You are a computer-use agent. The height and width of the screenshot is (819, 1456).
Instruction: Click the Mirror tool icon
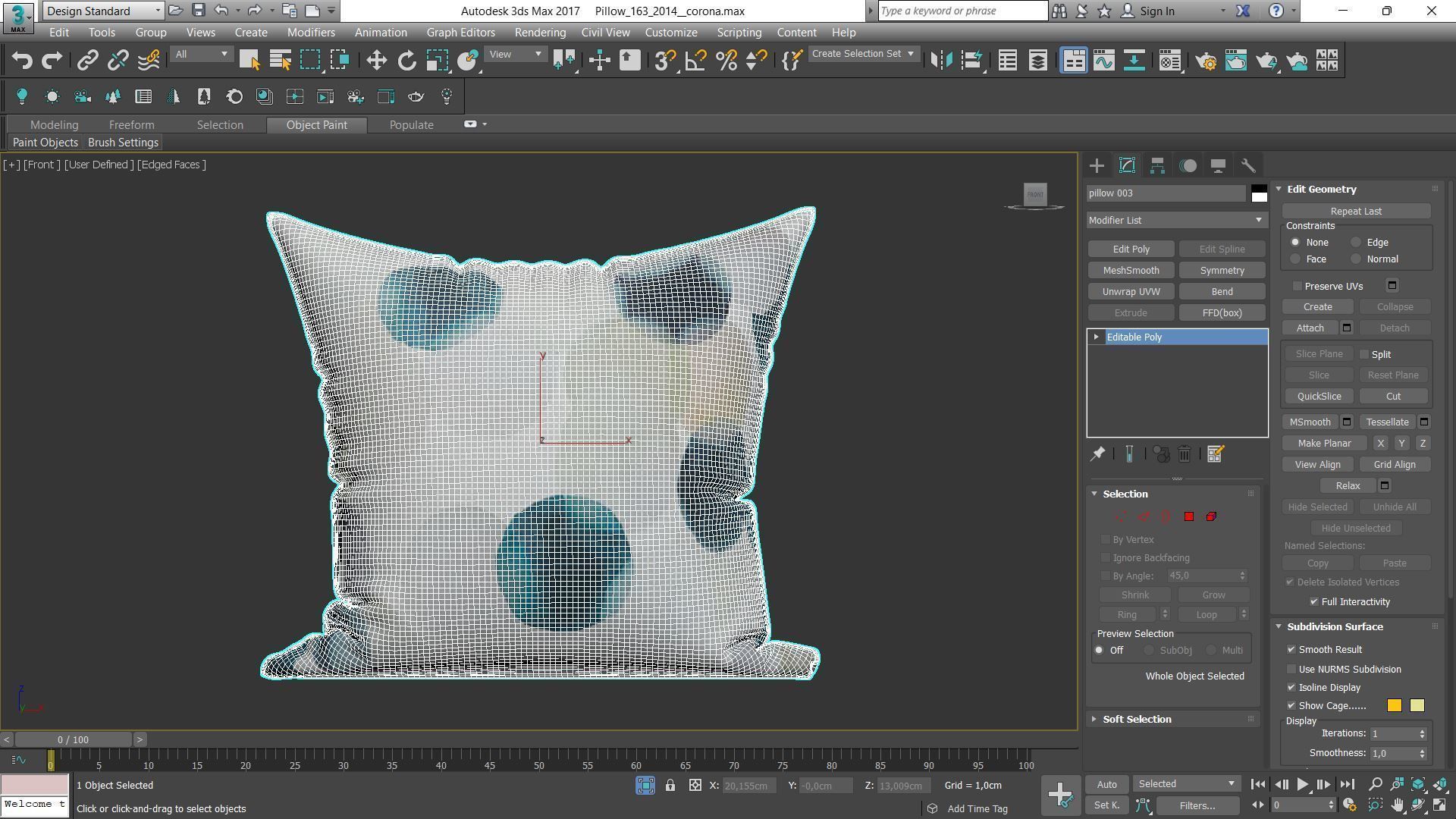coord(941,61)
